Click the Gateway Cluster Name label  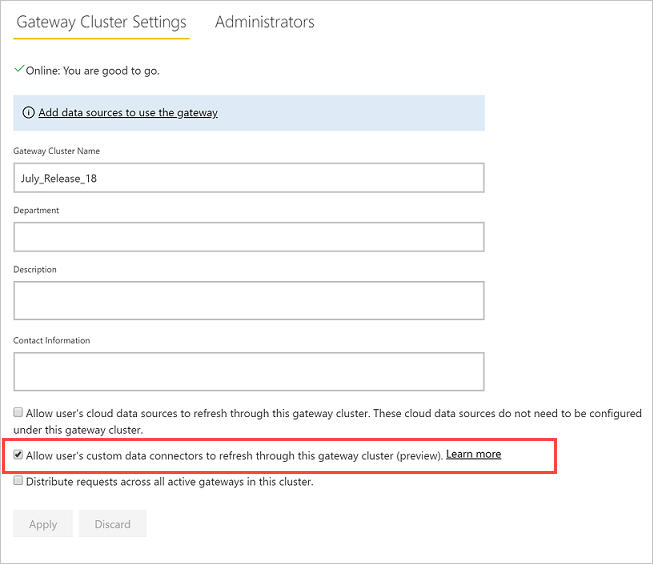pyautogui.click(x=57, y=151)
